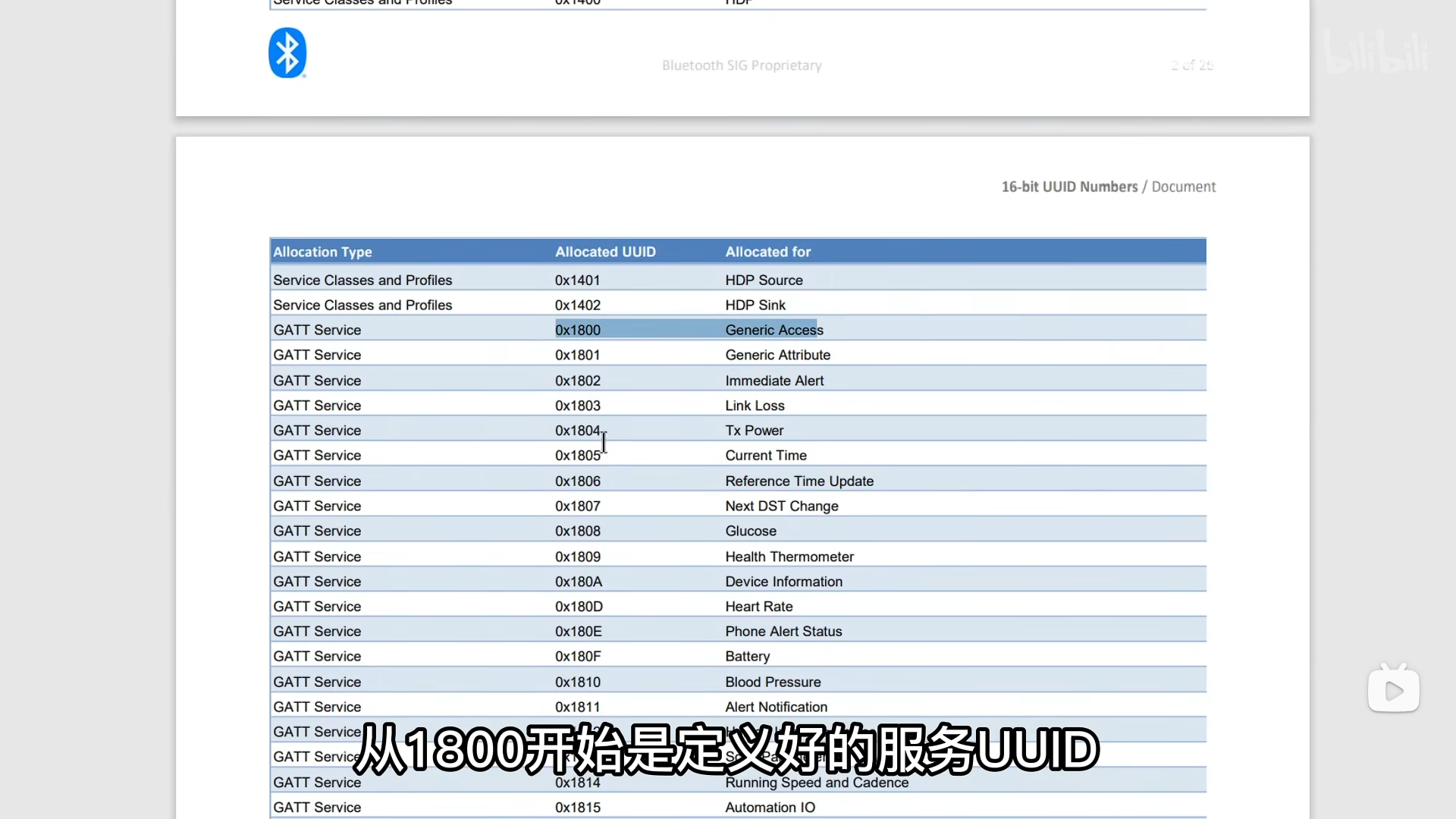Click the Allocated for column header
This screenshot has width=1456, height=819.
coord(767,252)
